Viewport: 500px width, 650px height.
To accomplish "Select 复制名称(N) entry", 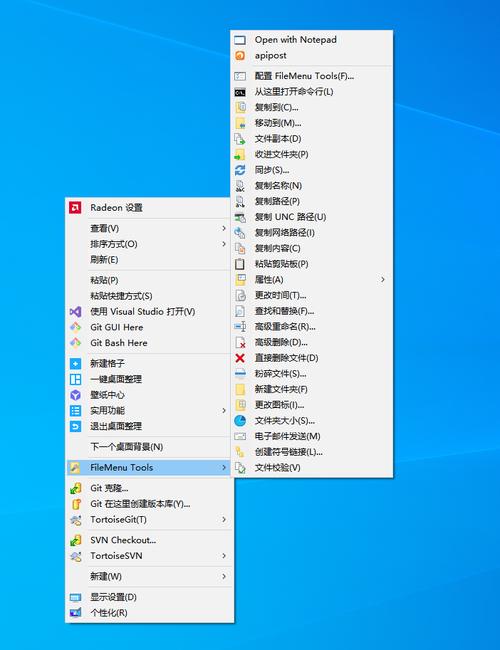I will 311,186.
